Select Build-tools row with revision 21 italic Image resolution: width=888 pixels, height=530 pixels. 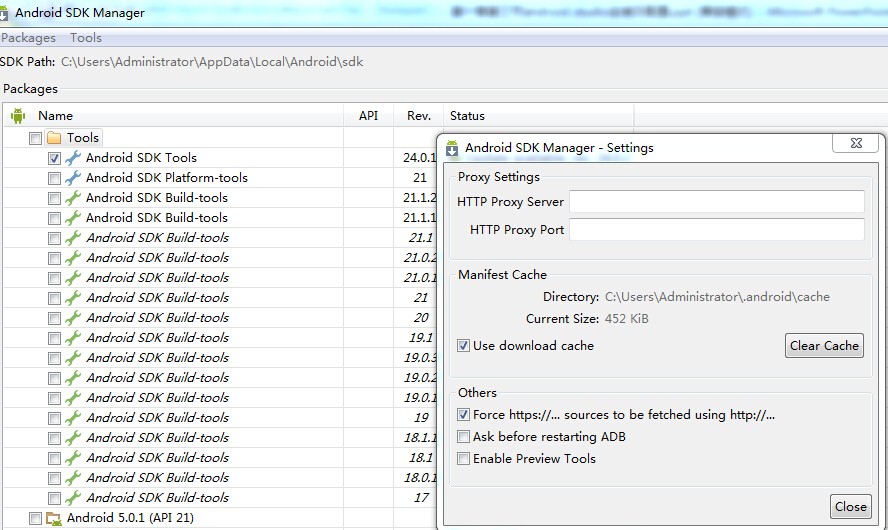tap(157, 298)
